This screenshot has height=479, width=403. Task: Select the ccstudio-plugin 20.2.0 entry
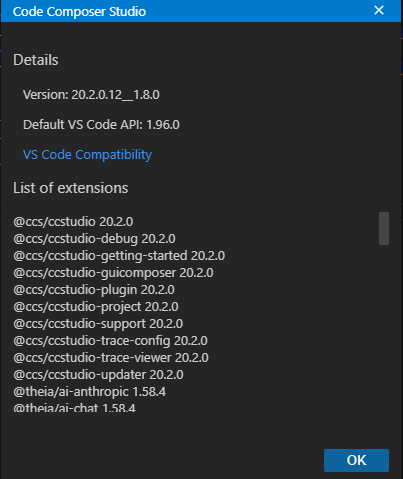click(x=94, y=290)
